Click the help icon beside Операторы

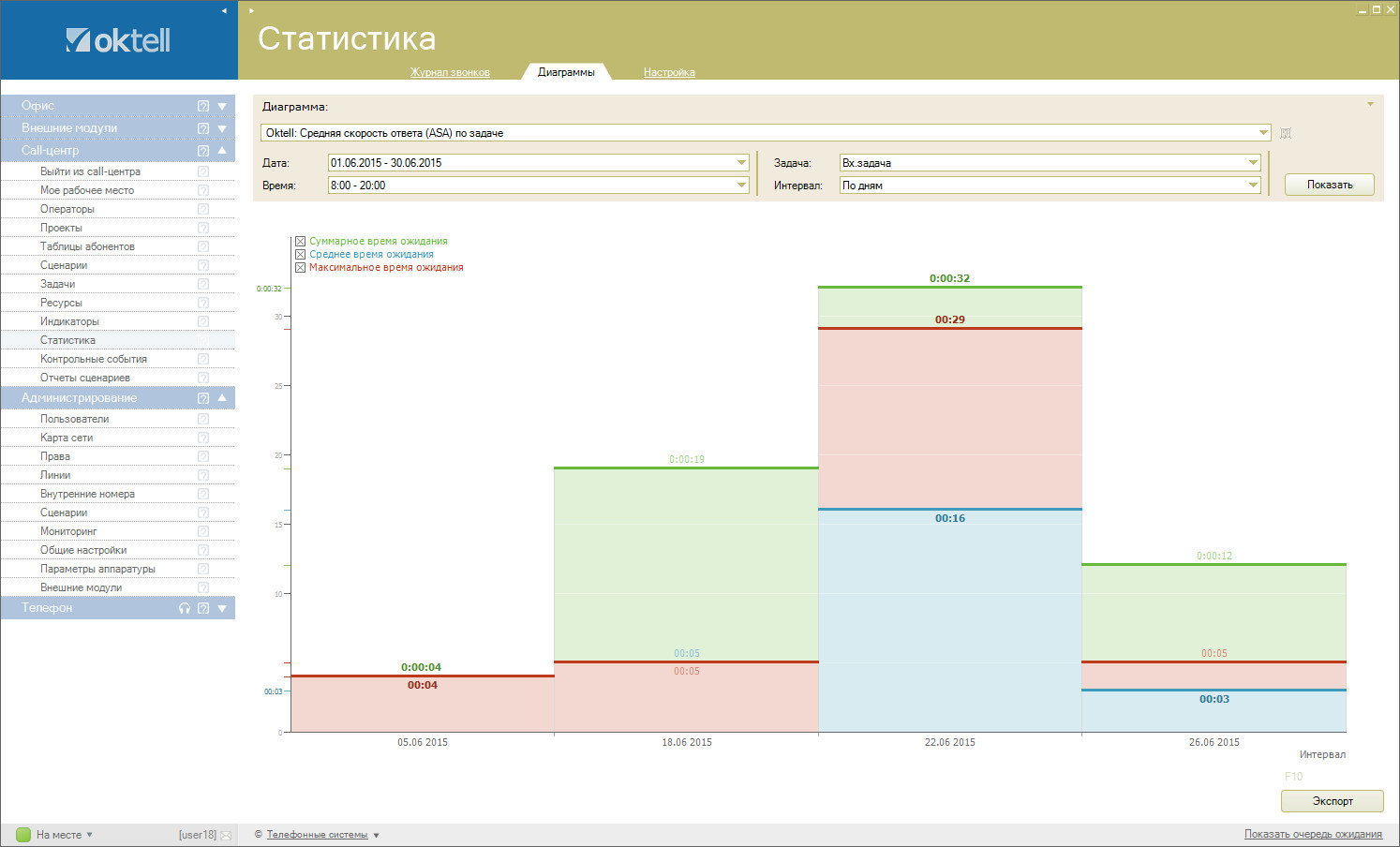click(203, 209)
